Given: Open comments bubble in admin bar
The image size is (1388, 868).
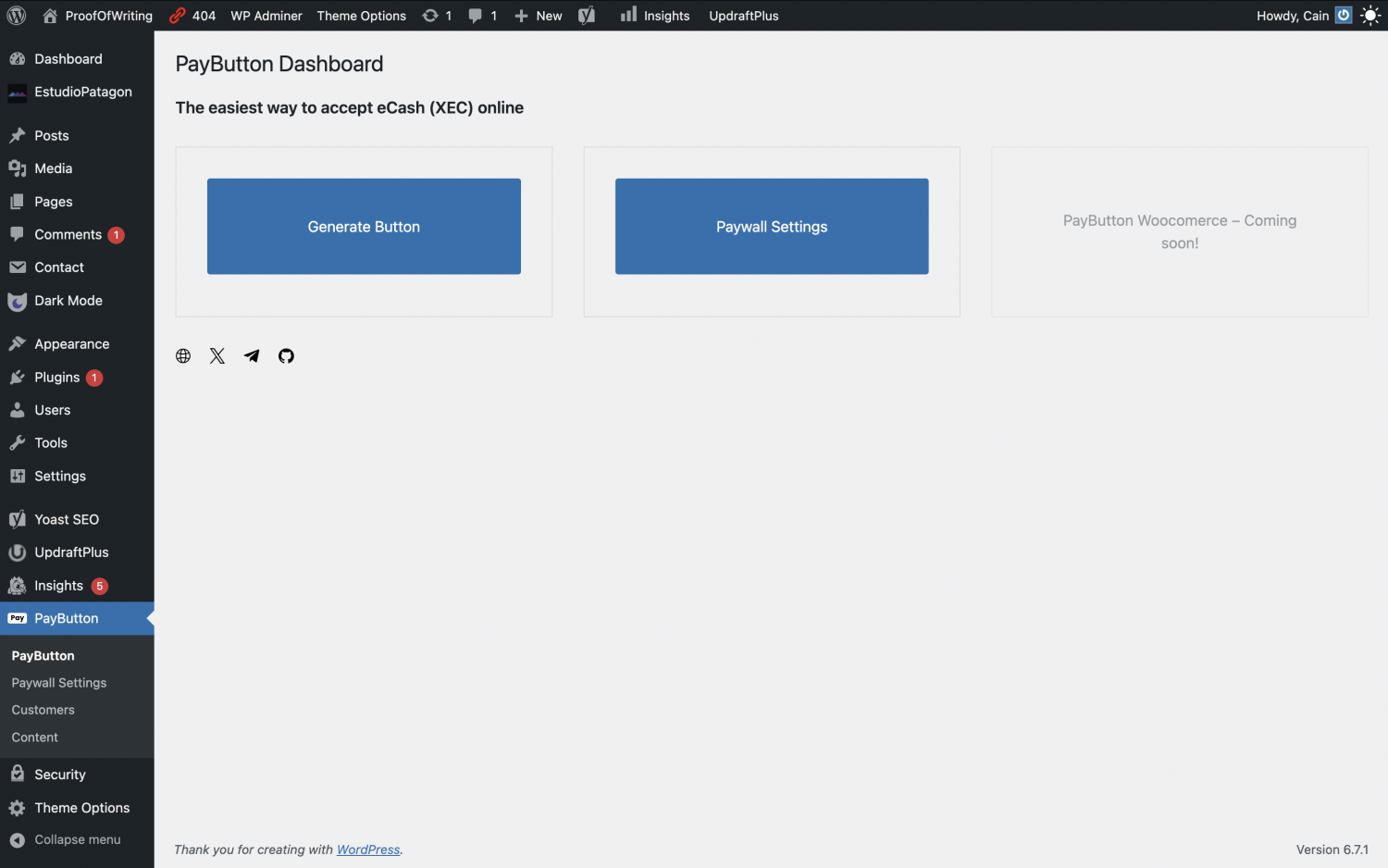Looking at the screenshot, I should (482, 16).
